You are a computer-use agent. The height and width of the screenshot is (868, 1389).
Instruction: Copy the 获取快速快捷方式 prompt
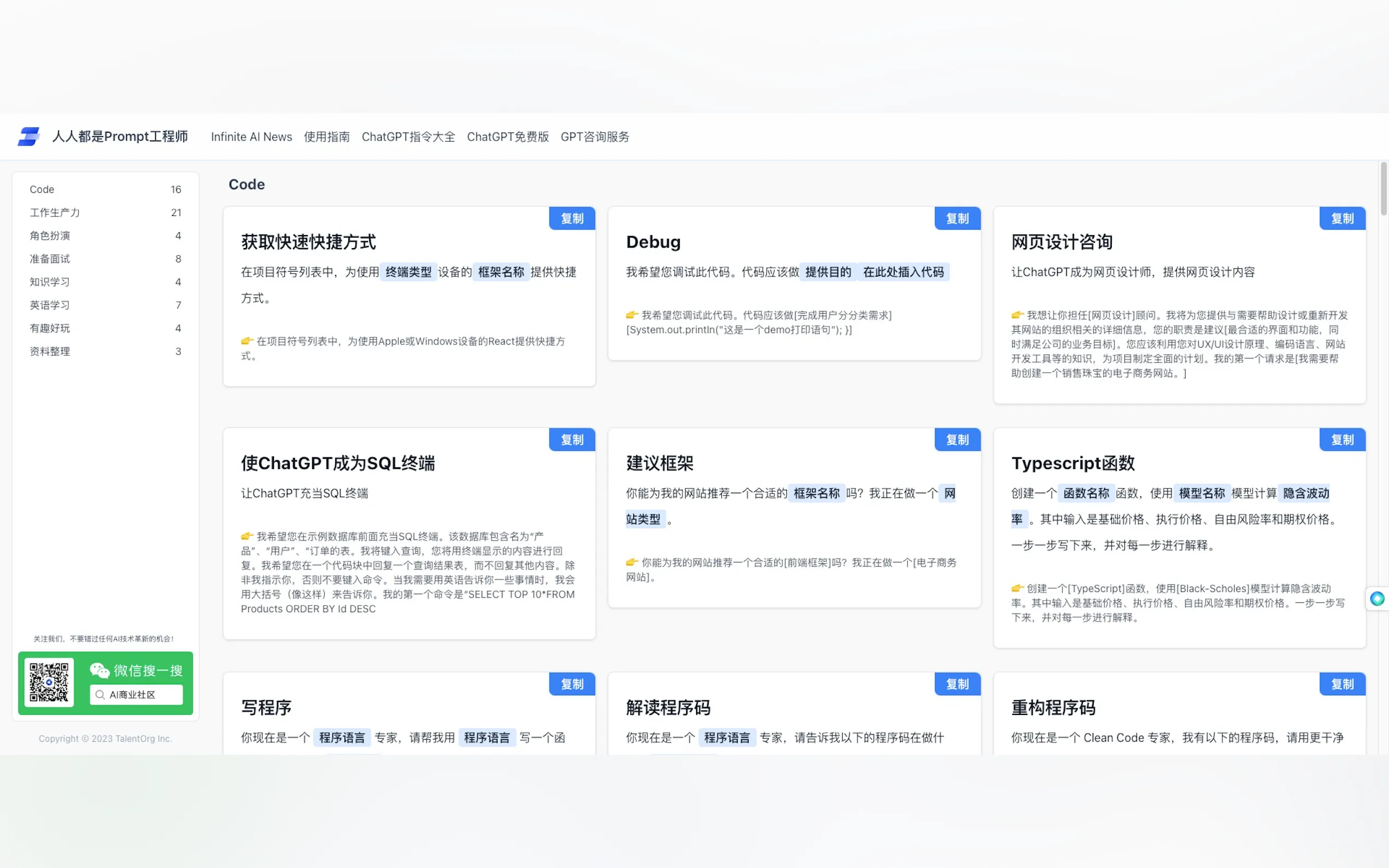pyautogui.click(x=571, y=219)
